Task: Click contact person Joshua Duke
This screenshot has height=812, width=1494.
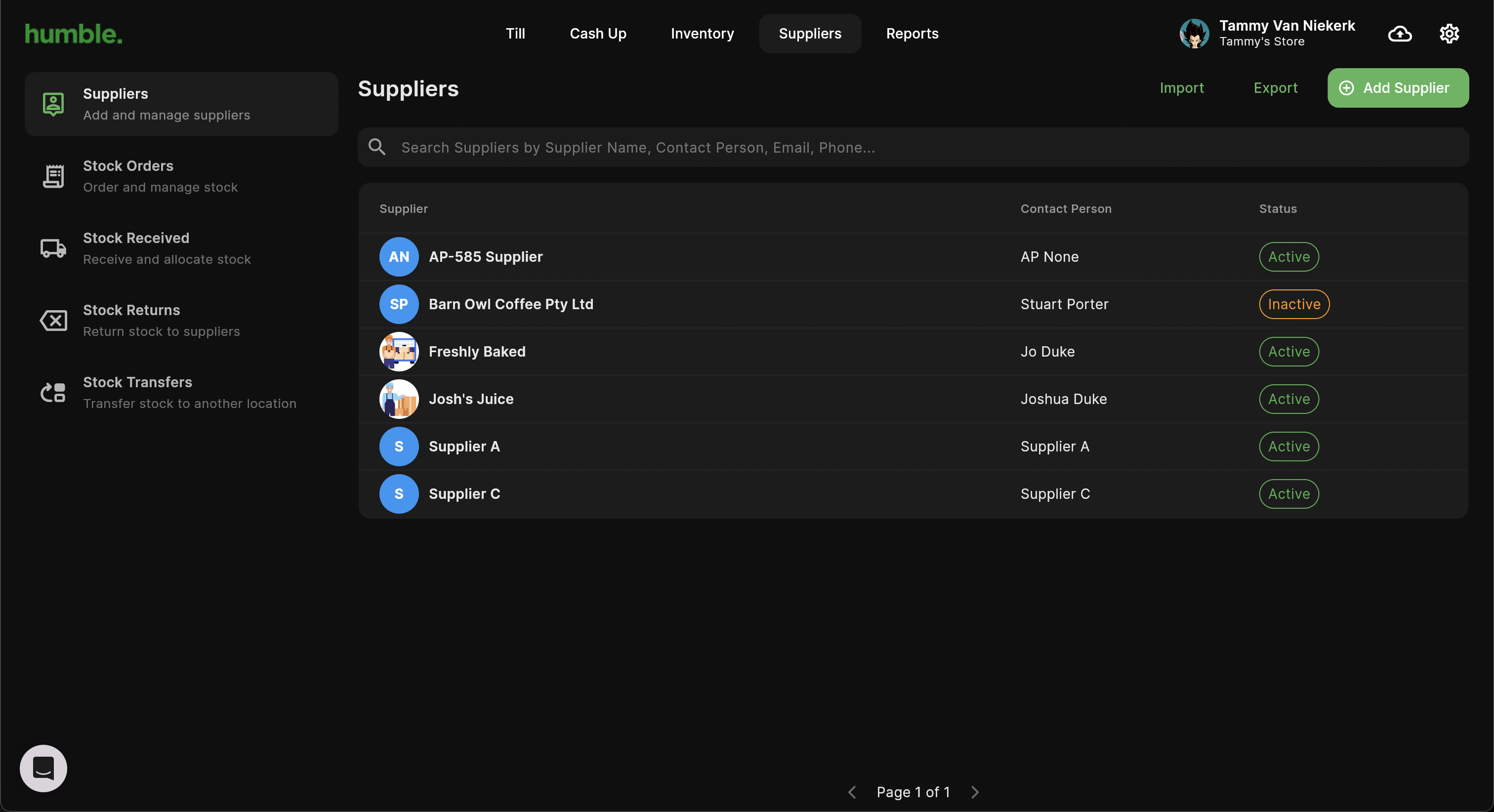Action: pyautogui.click(x=1064, y=399)
